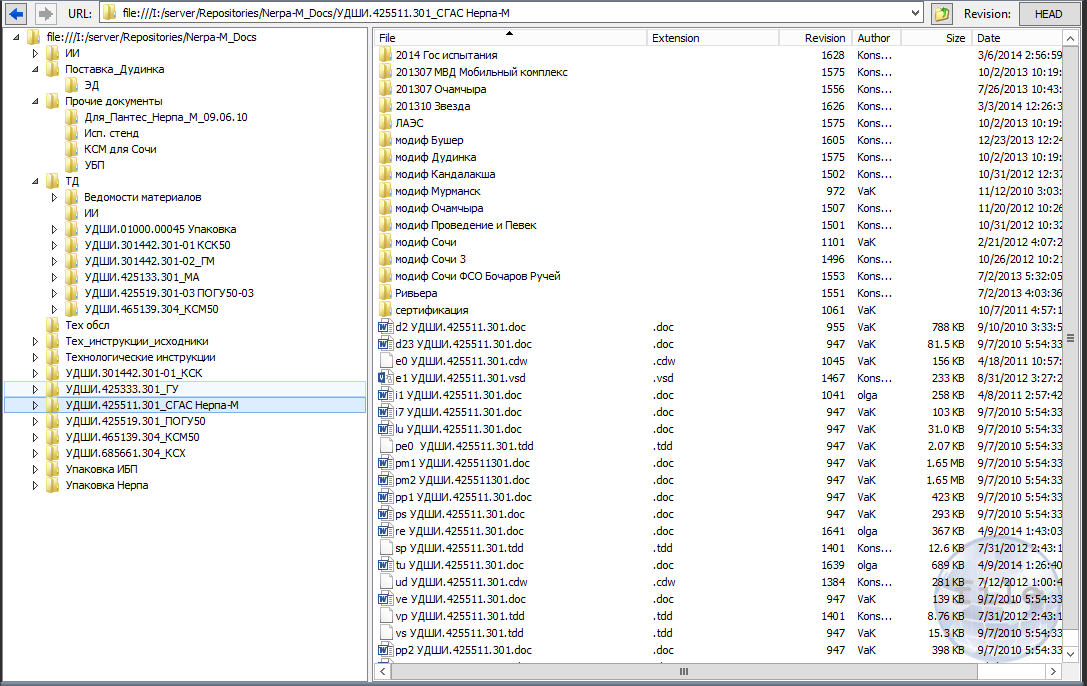Select УДШИ.685661.304_КСХ tree folder
This screenshot has height=686, width=1087.
coord(125,453)
